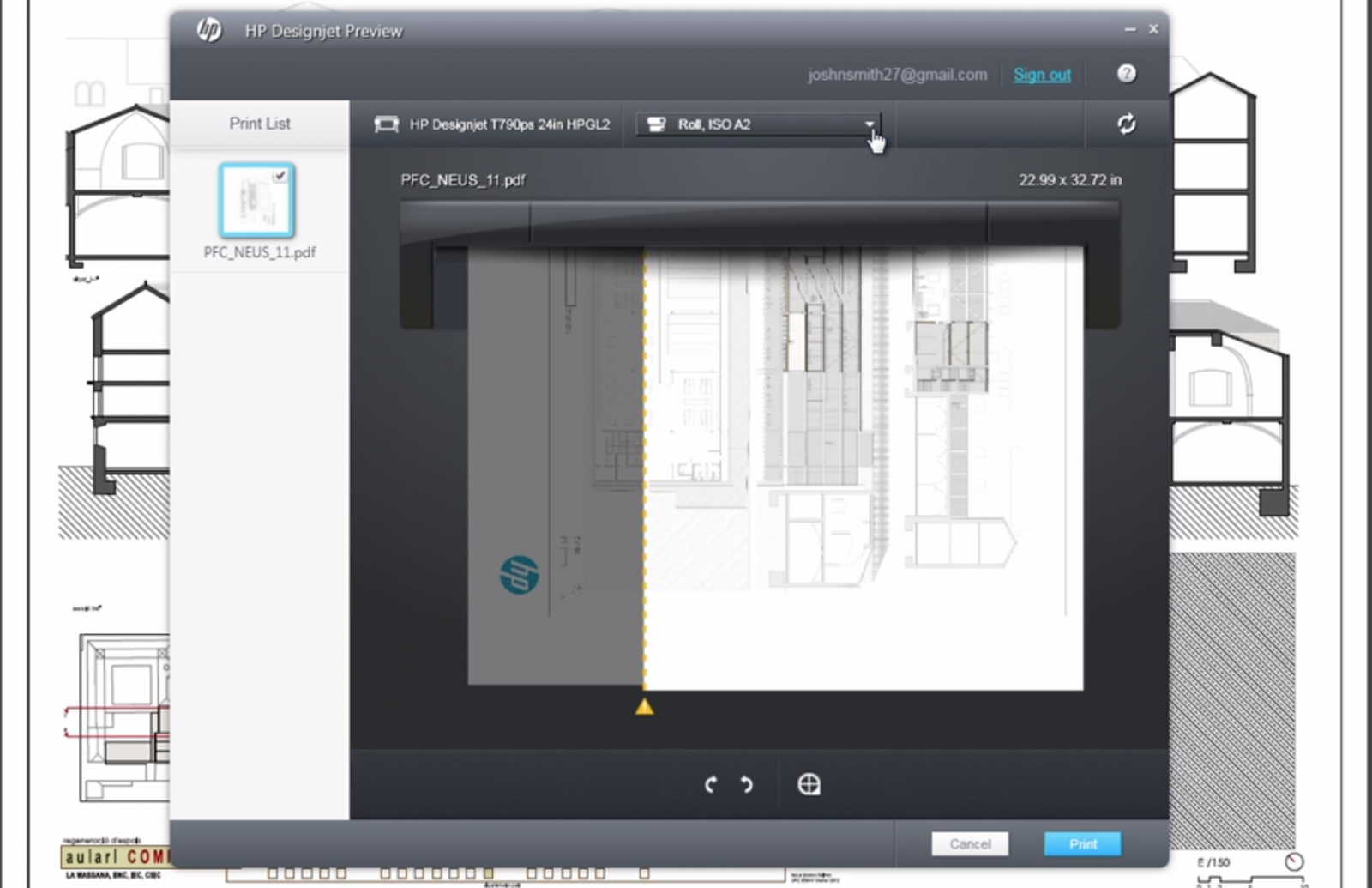
Task: Click the rotate clockwise icon
Action: click(x=747, y=784)
